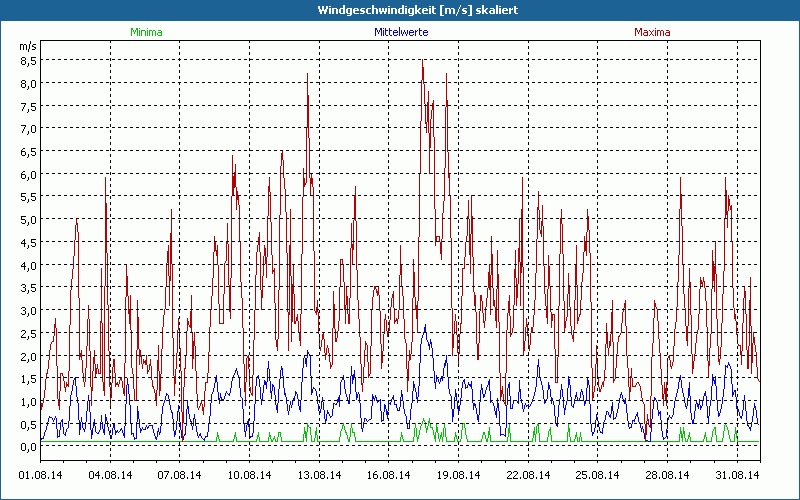Screen dimensions: 800x500
Task: Select the green Minima legend label
Action: 146,32
